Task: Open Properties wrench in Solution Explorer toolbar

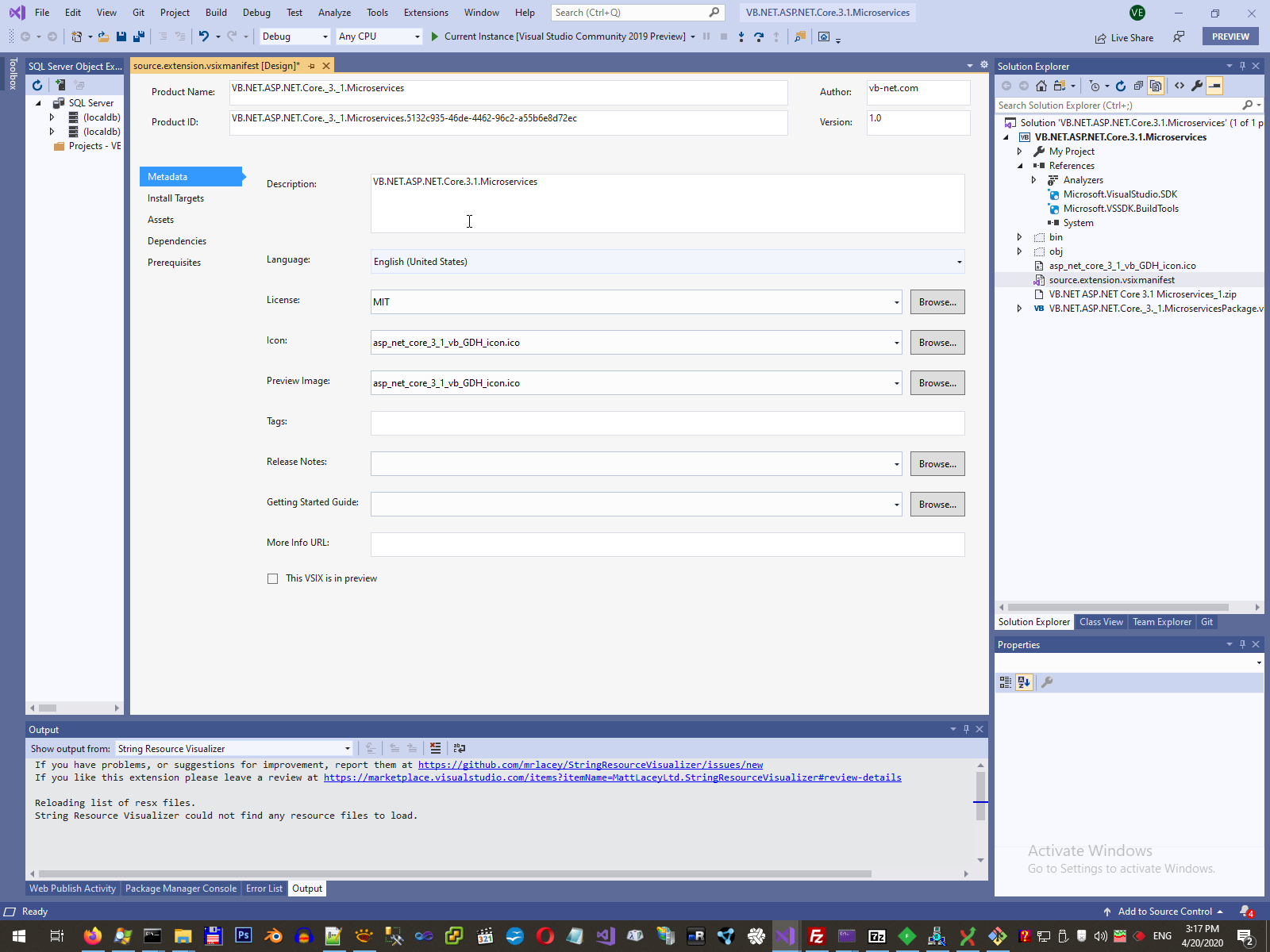Action: (x=1197, y=86)
